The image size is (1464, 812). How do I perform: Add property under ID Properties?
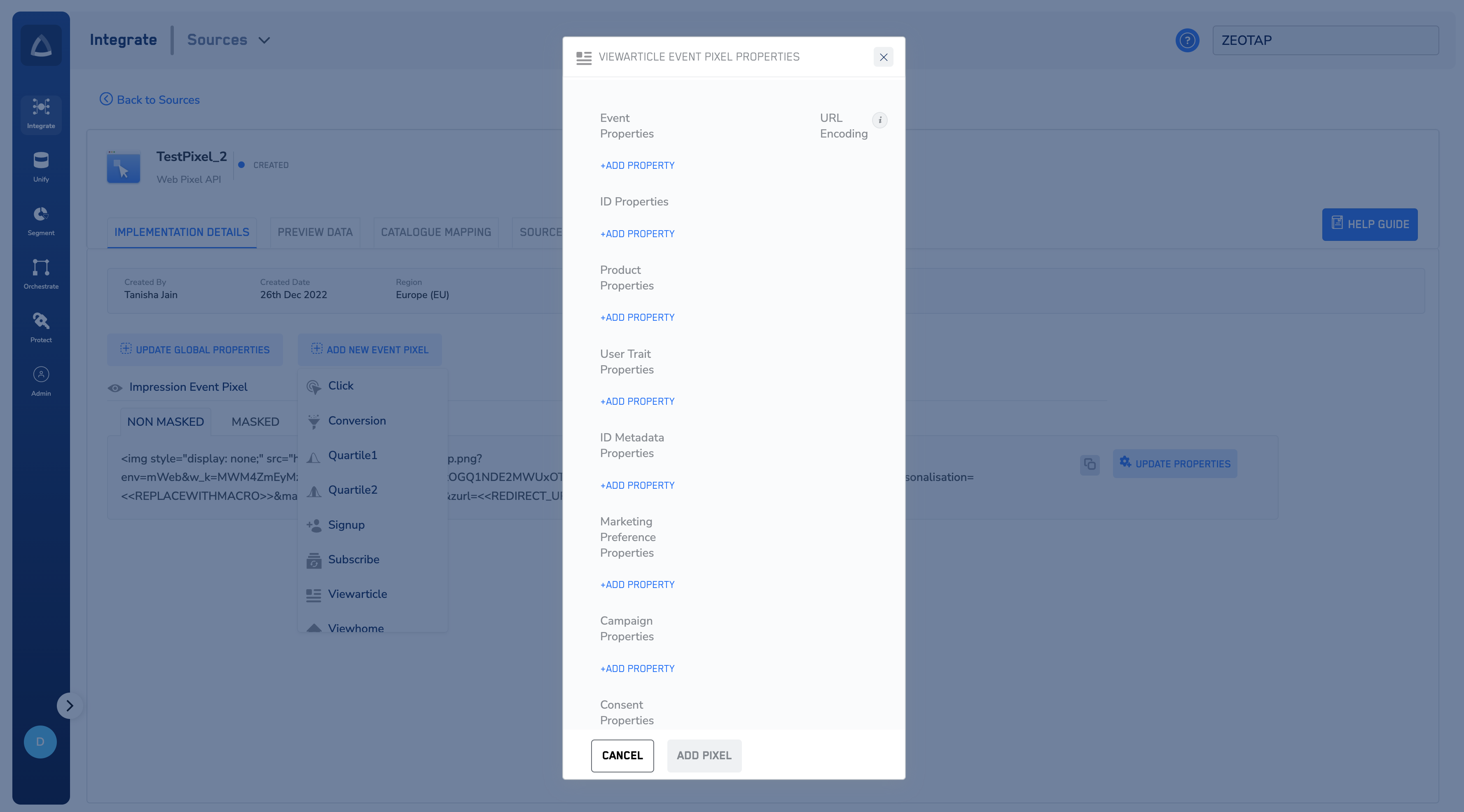pyautogui.click(x=637, y=233)
